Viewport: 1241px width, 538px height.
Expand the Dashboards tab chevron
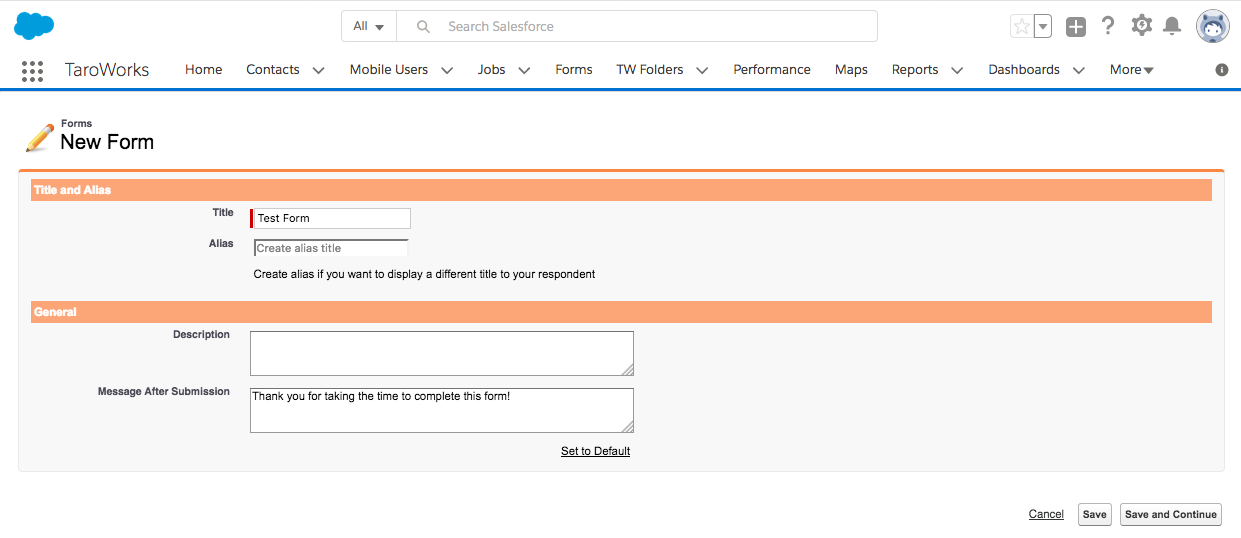click(1078, 70)
